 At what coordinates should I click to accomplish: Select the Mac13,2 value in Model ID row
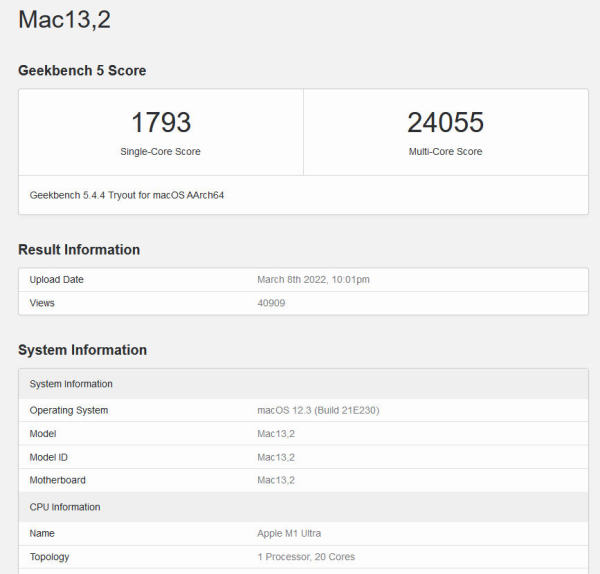pyautogui.click(x=276, y=457)
